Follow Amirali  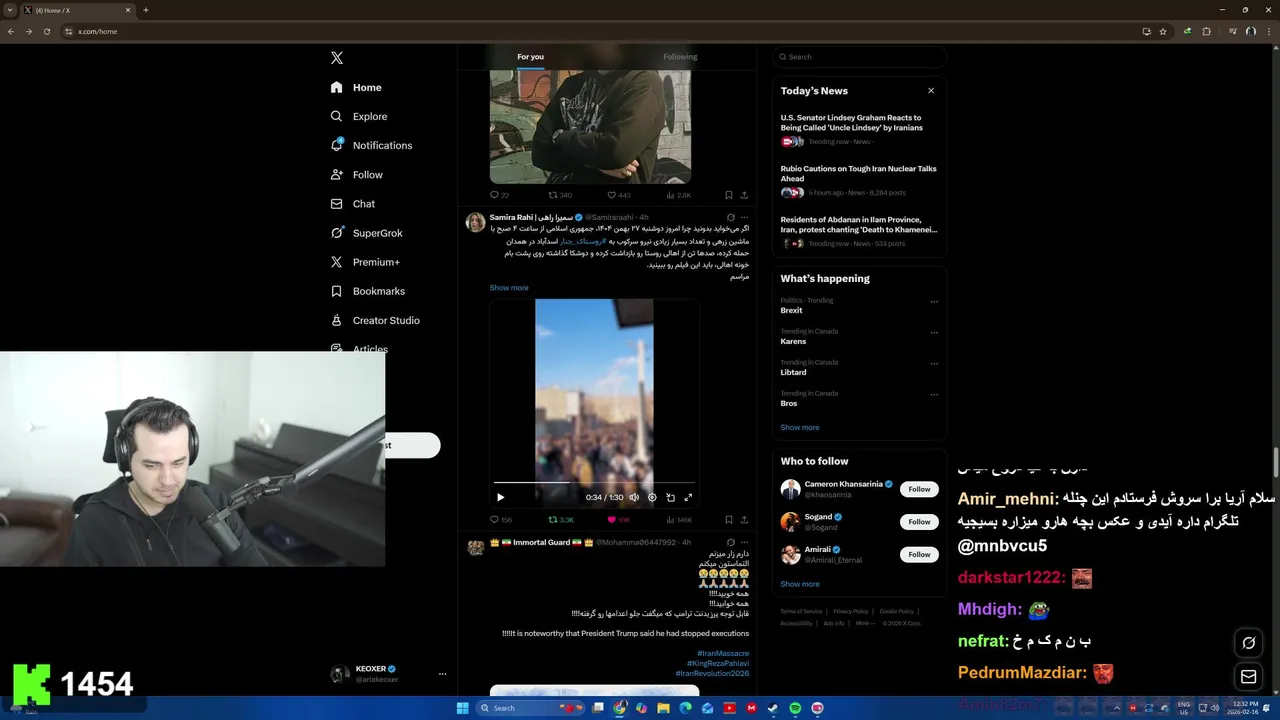point(919,555)
